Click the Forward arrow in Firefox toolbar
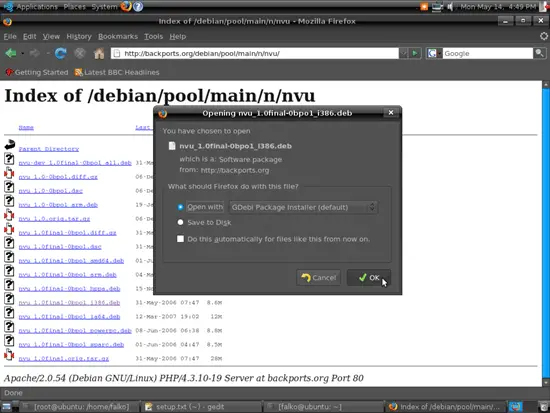Viewport: 550px width, 413px height. tap(34, 53)
